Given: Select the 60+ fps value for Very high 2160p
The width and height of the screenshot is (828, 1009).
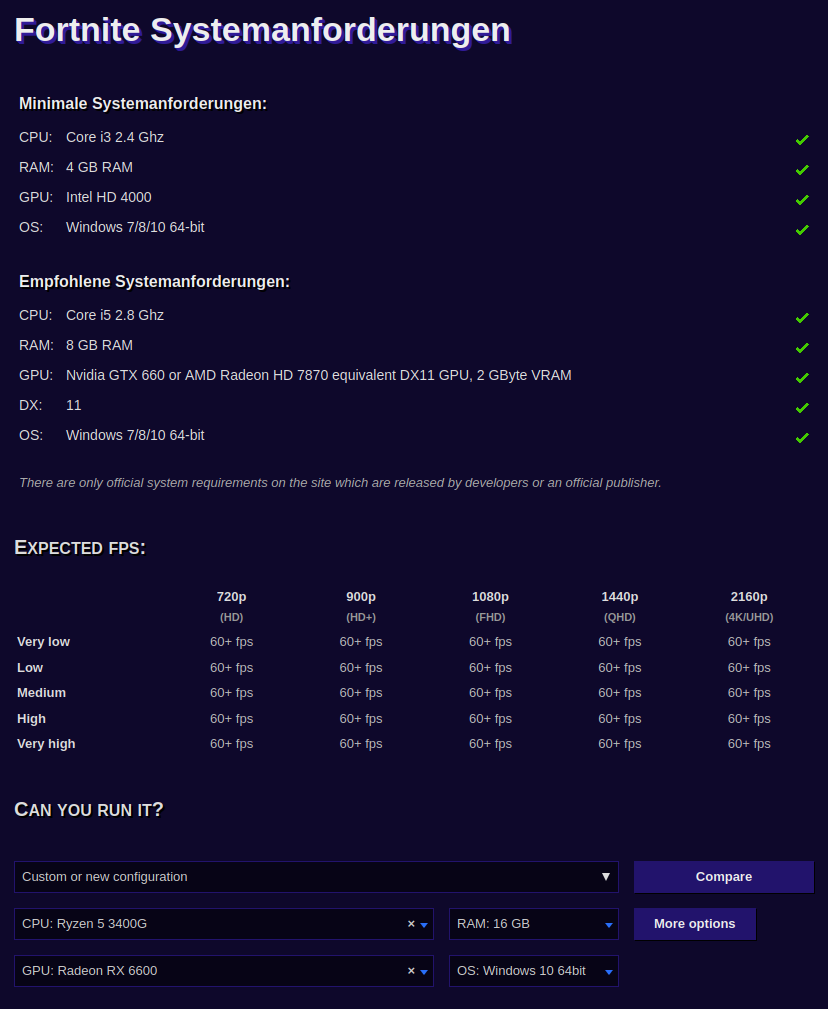Looking at the screenshot, I should pyautogui.click(x=749, y=743).
